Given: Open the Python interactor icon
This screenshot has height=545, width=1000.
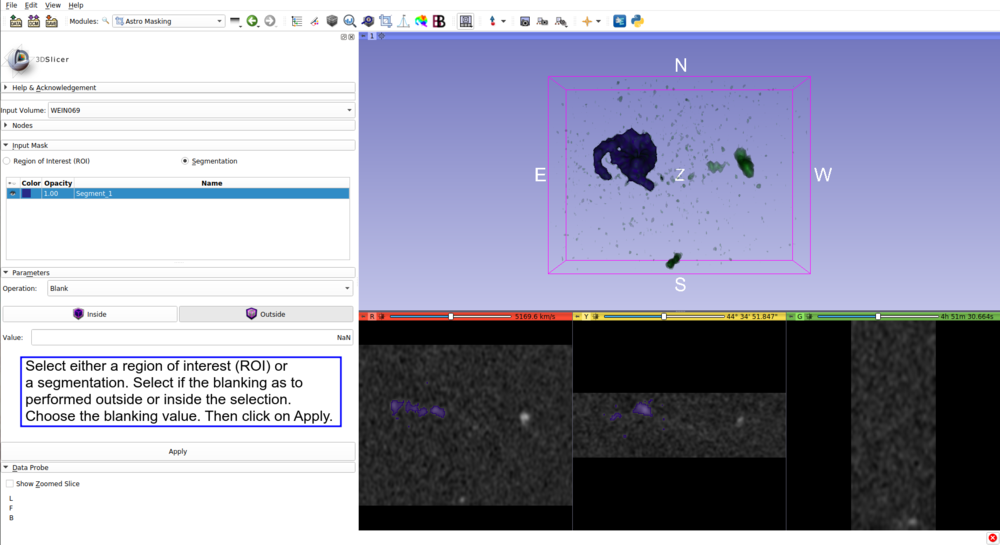Looking at the screenshot, I should 637,21.
